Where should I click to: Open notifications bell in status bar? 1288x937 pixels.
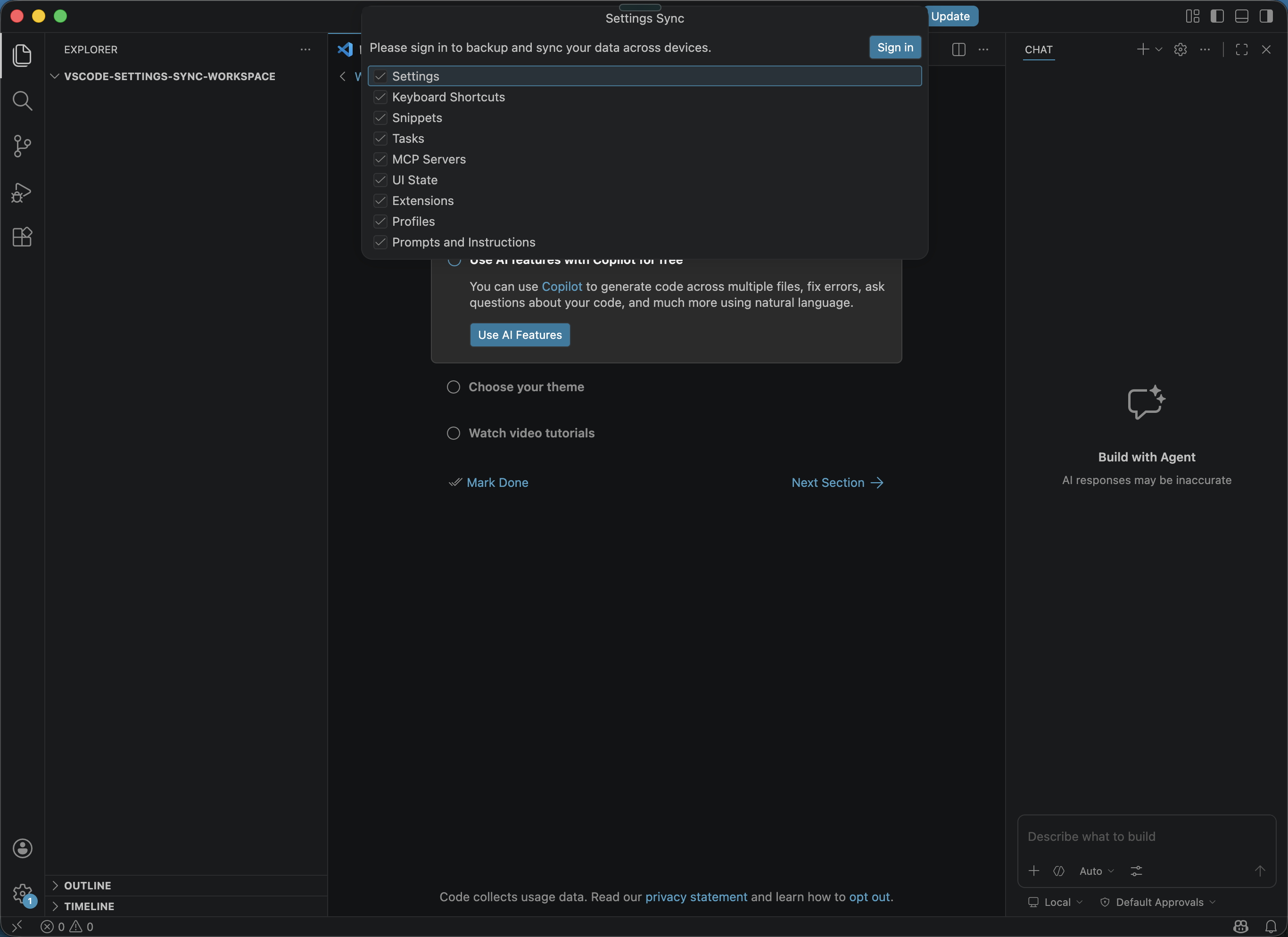[1271, 927]
